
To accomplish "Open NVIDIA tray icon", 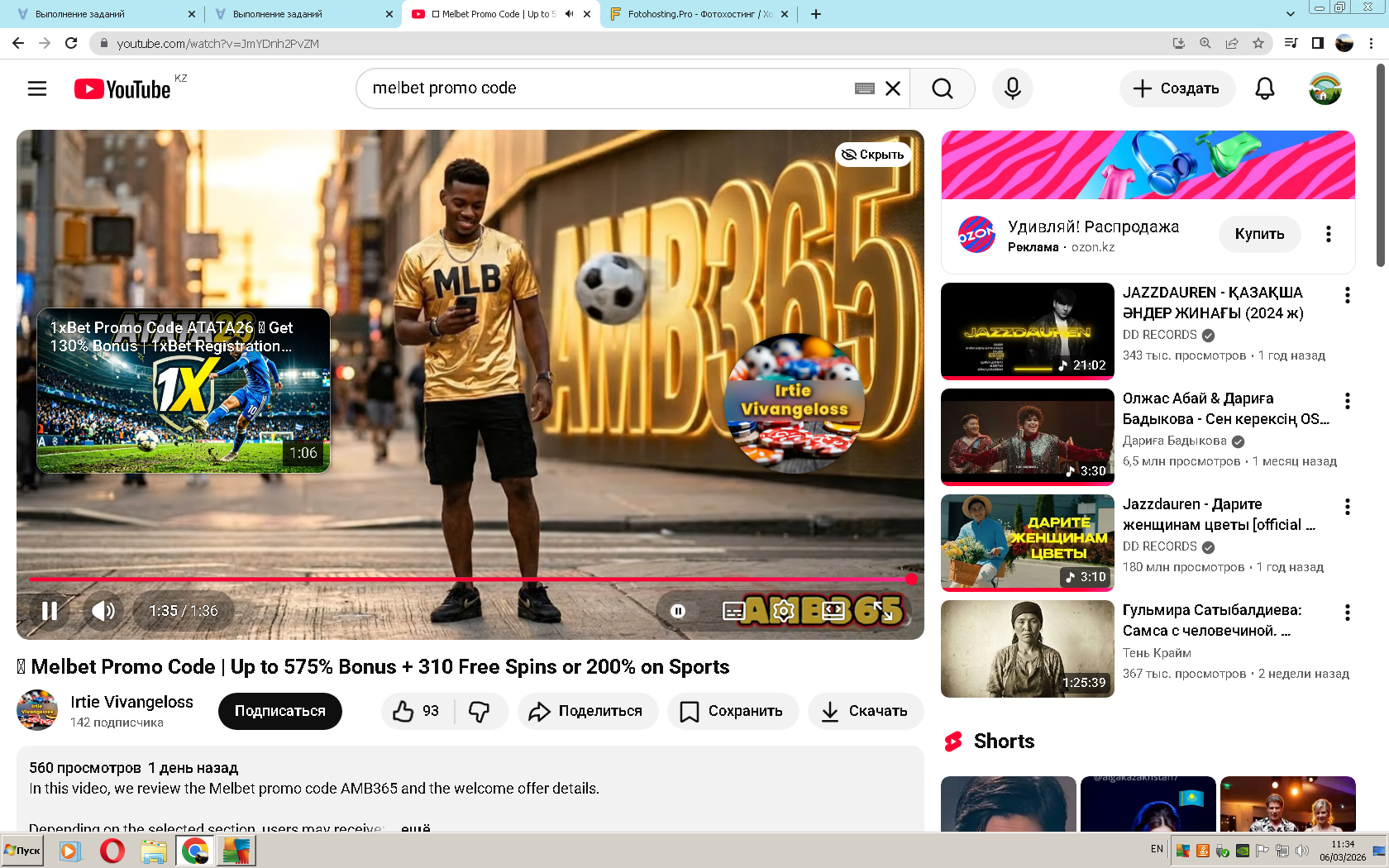I will point(1243,851).
